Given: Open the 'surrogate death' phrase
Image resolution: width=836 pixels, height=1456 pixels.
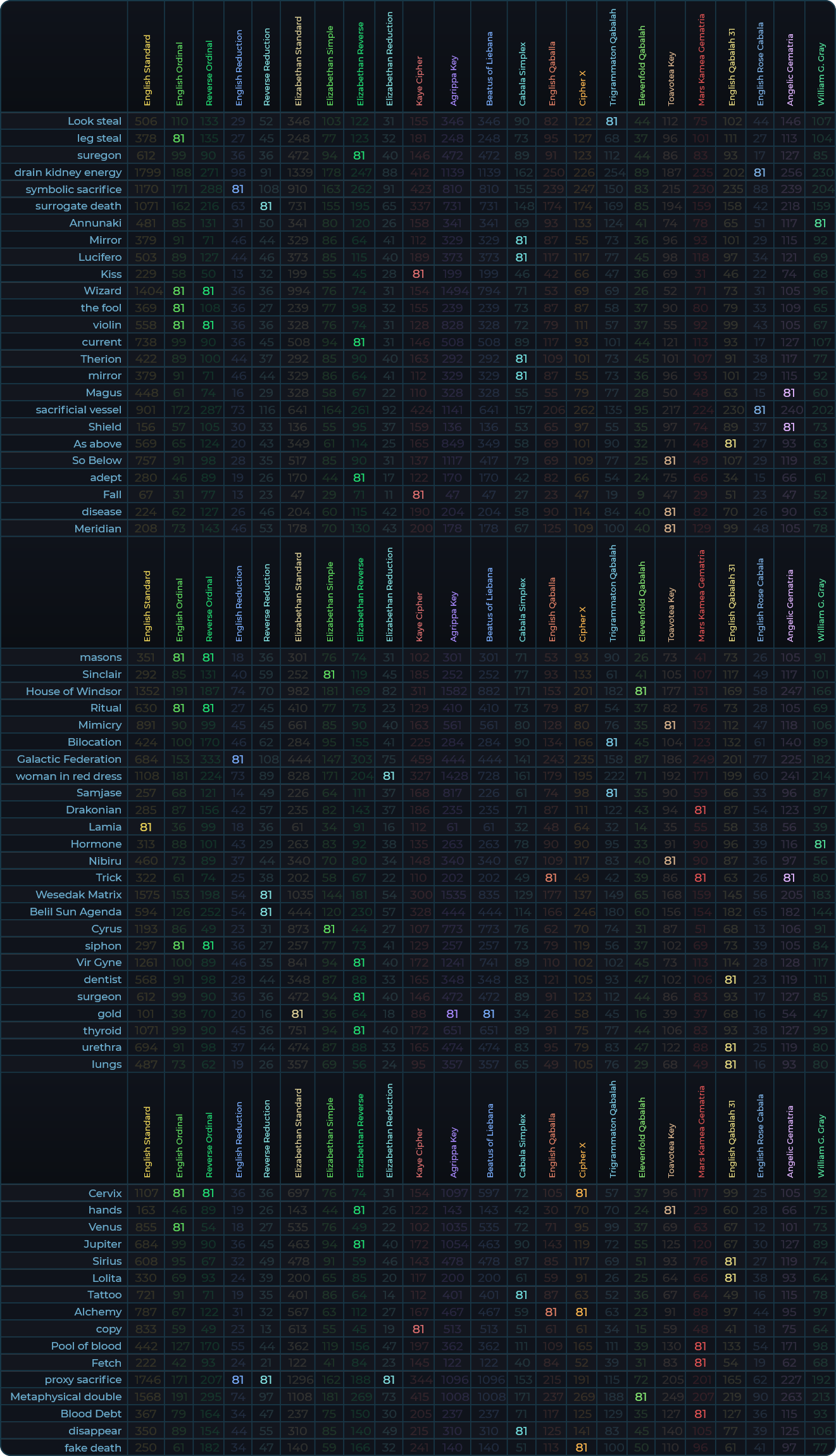Looking at the screenshot, I should click(x=78, y=206).
